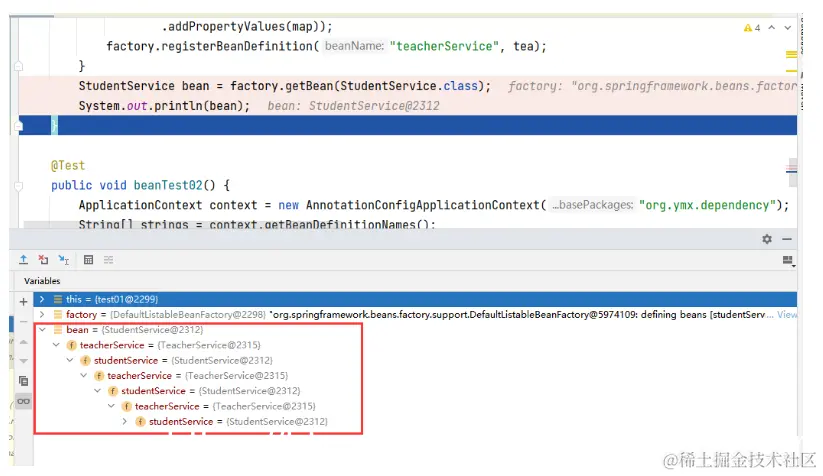Click the variable icon beside 'this'
Image resolution: width=823 pixels, height=476 pixels.
click(x=58, y=299)
